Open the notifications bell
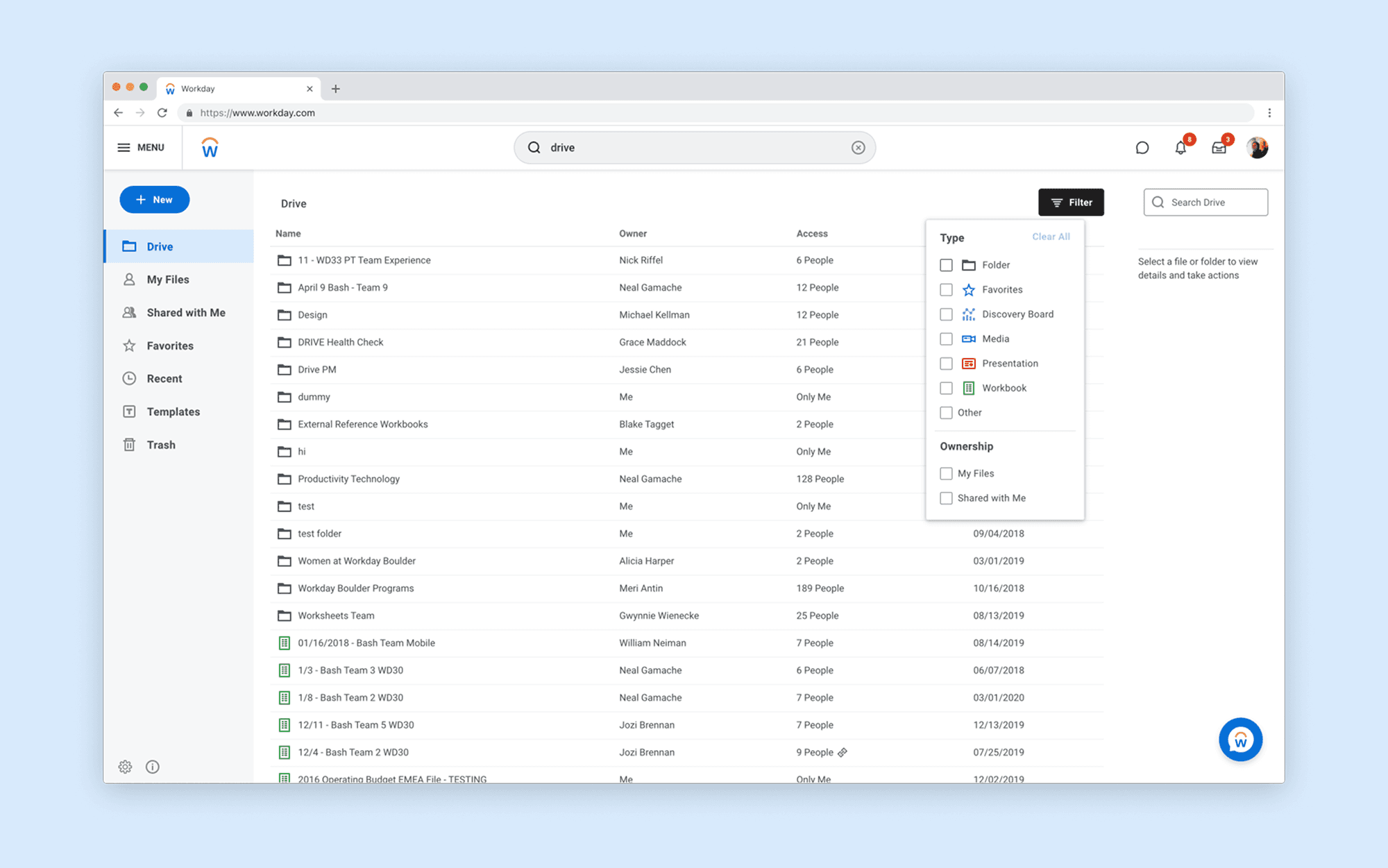The height and width of the screenshot is (868, 1388). [1180, 148]
